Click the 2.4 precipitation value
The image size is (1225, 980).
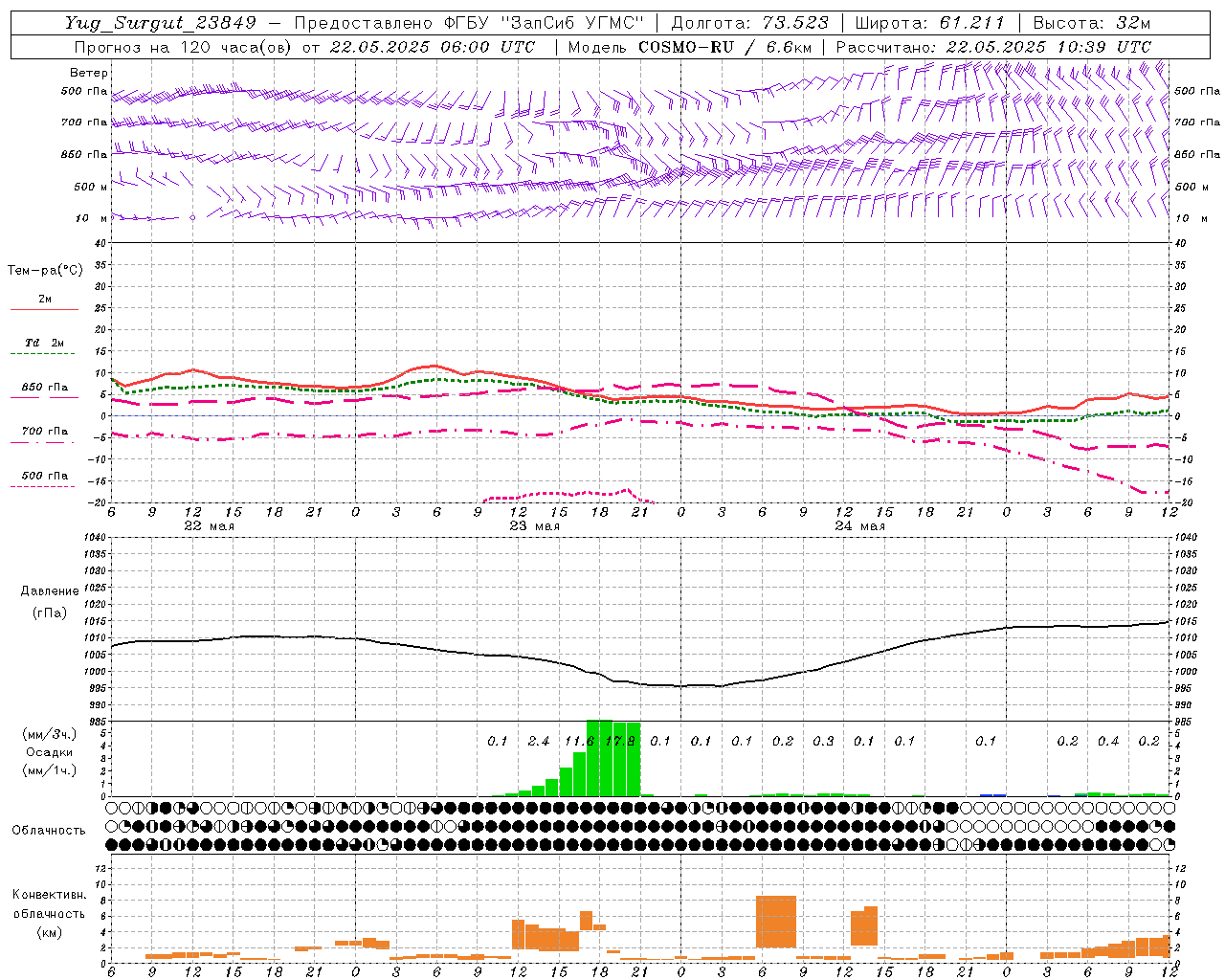pos(539,741)
